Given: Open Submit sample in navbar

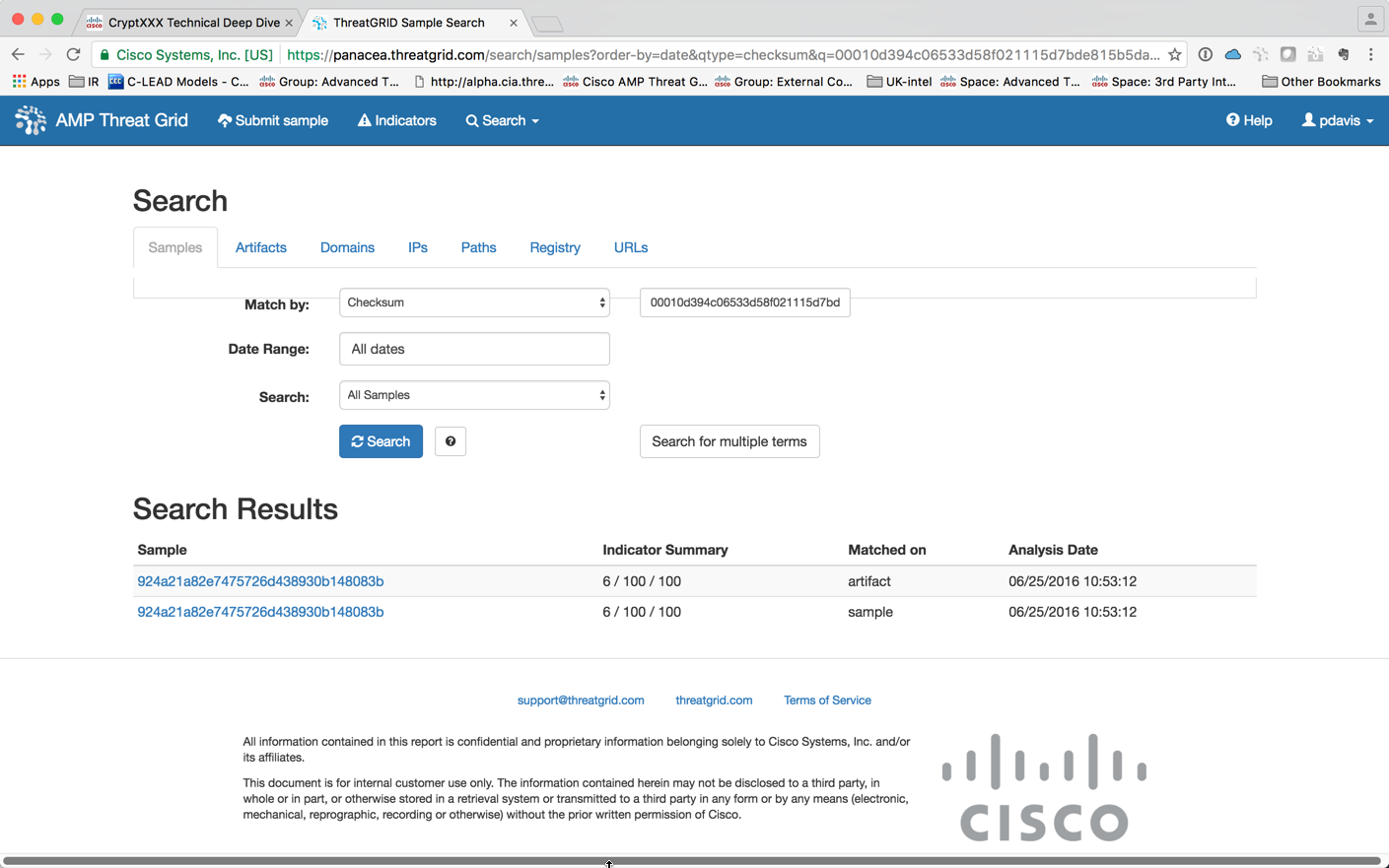Looking at the screenshot, I should pos(273,120).
